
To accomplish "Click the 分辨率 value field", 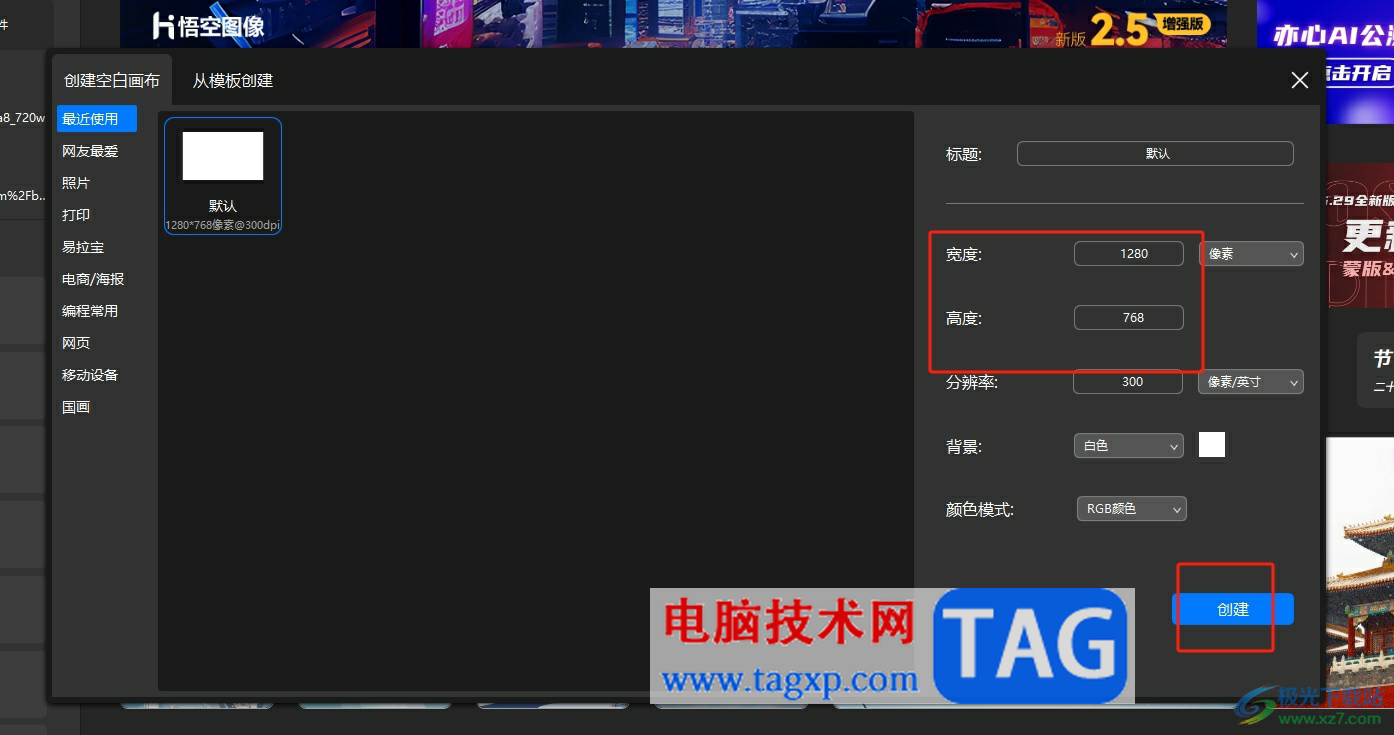I will coord(1129,382).
